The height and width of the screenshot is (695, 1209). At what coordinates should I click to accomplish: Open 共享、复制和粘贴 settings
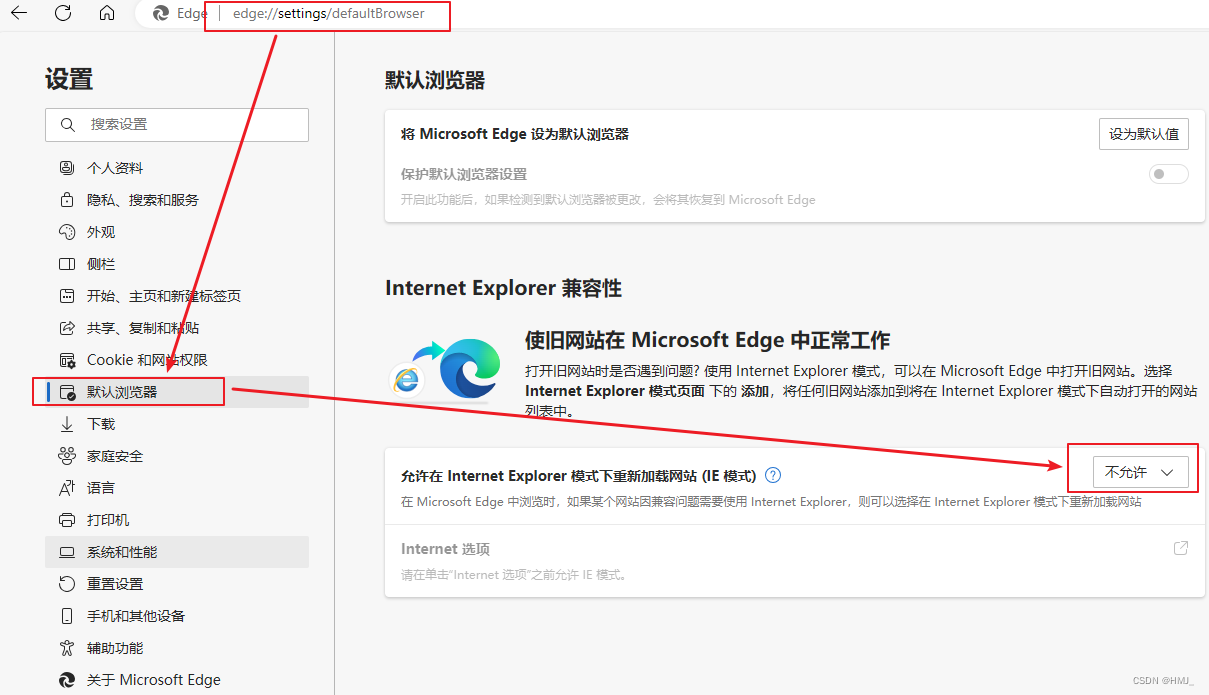(177, 328)
